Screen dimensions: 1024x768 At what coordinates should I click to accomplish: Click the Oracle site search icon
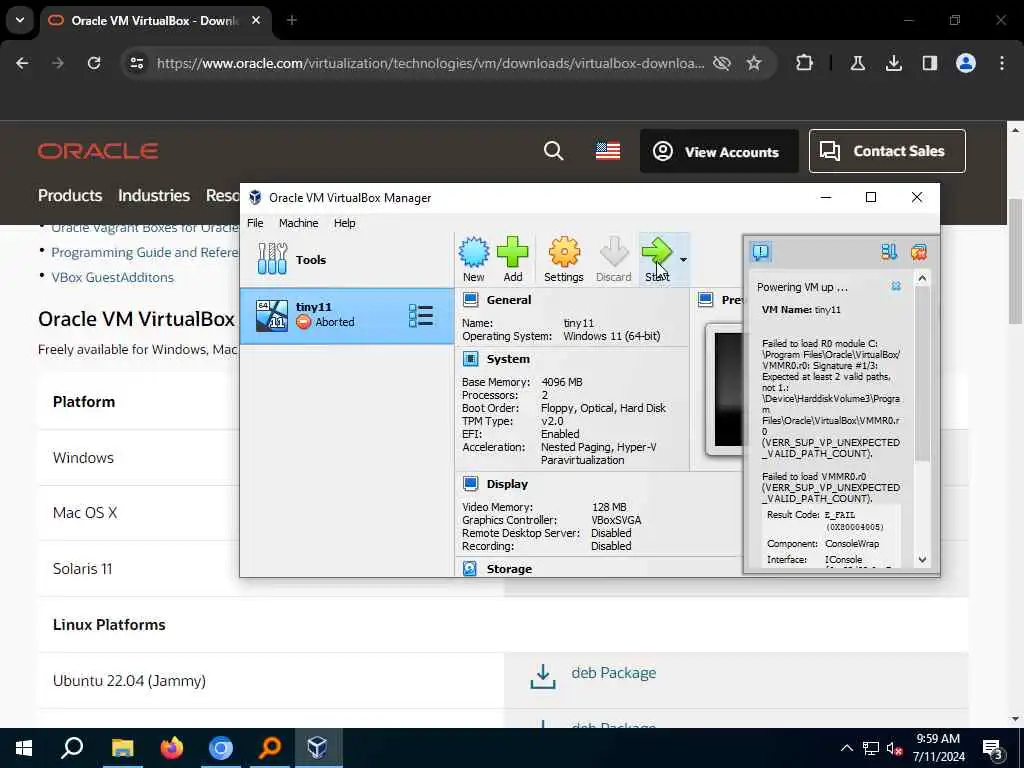pos(553,151)
